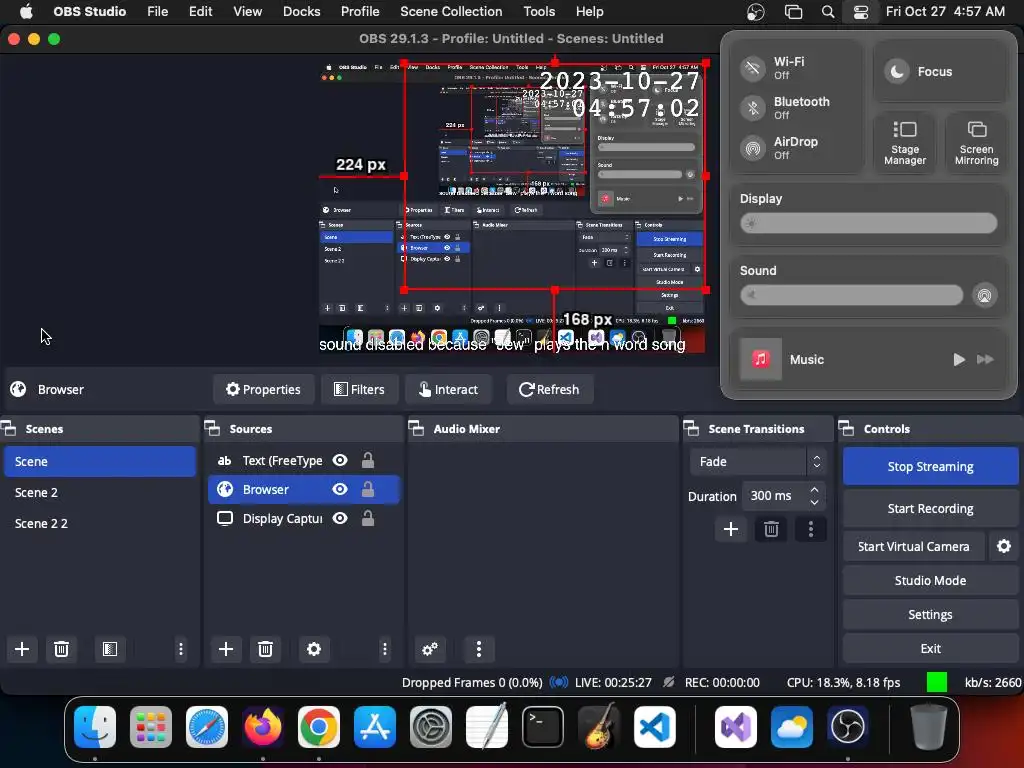Refresh the Browser source
The height and width of the screenshot is (768, 1024).
(x=549, y=389)
